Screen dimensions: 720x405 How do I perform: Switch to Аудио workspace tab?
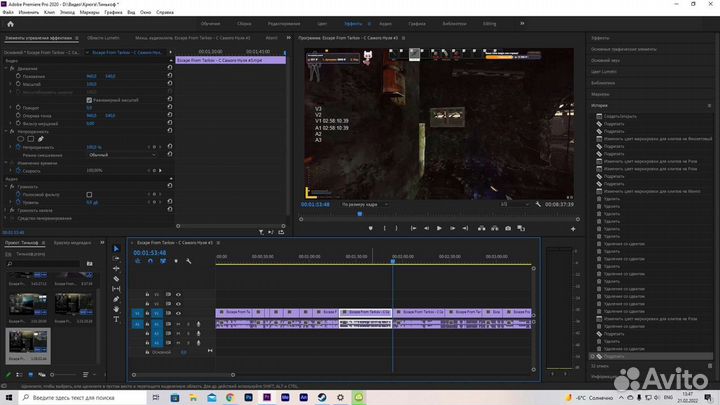click(385, 23)
